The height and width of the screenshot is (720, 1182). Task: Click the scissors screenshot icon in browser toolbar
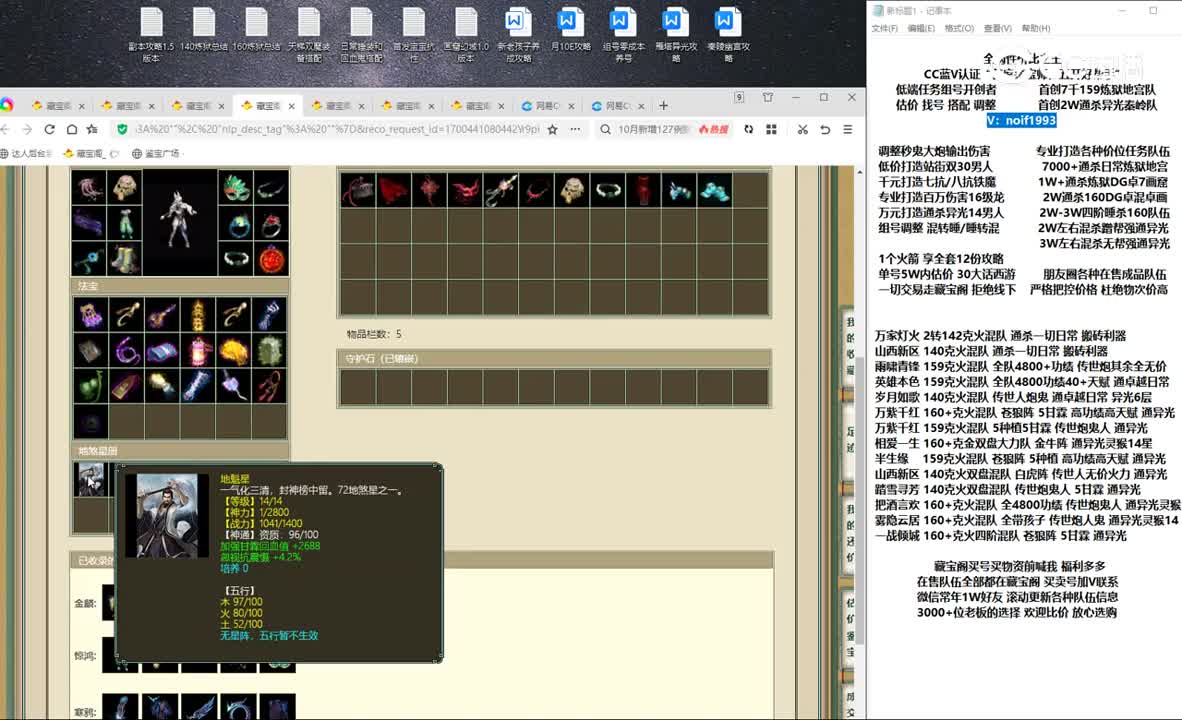point(802,130)
